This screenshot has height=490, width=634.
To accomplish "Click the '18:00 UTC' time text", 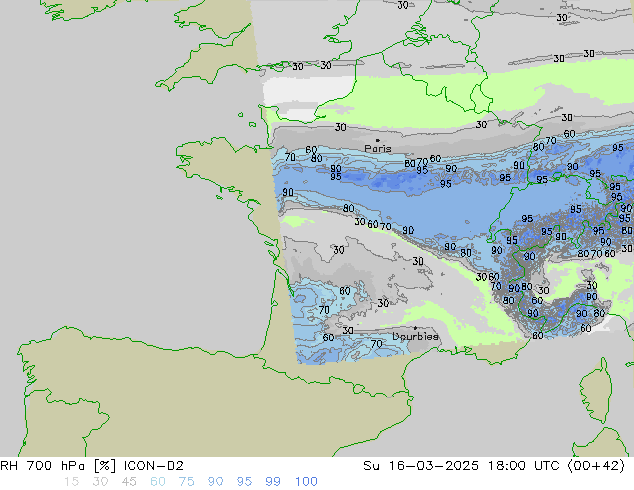I will (x=524, y=466).
